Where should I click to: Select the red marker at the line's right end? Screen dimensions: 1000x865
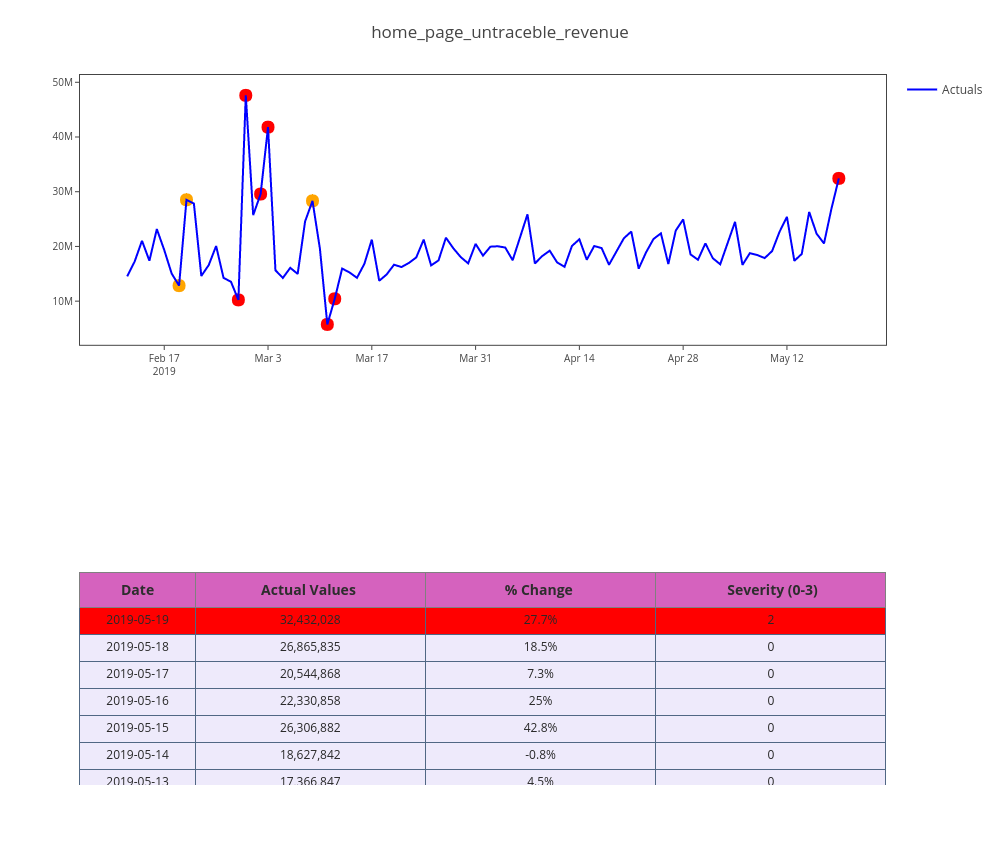click(838, 179)
